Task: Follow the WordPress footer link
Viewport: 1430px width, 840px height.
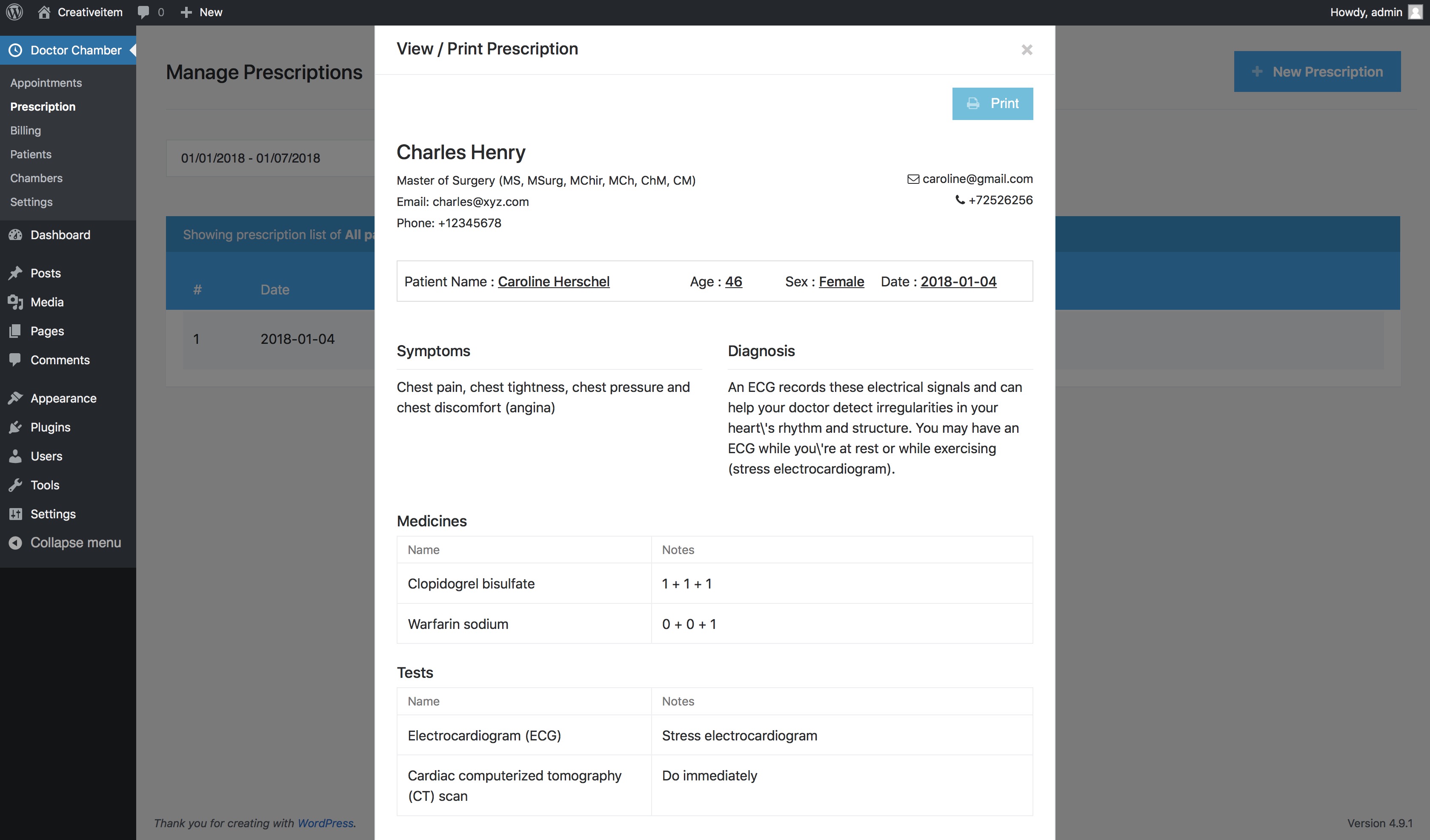Action: pyautogui.click(x=326, y=823)
